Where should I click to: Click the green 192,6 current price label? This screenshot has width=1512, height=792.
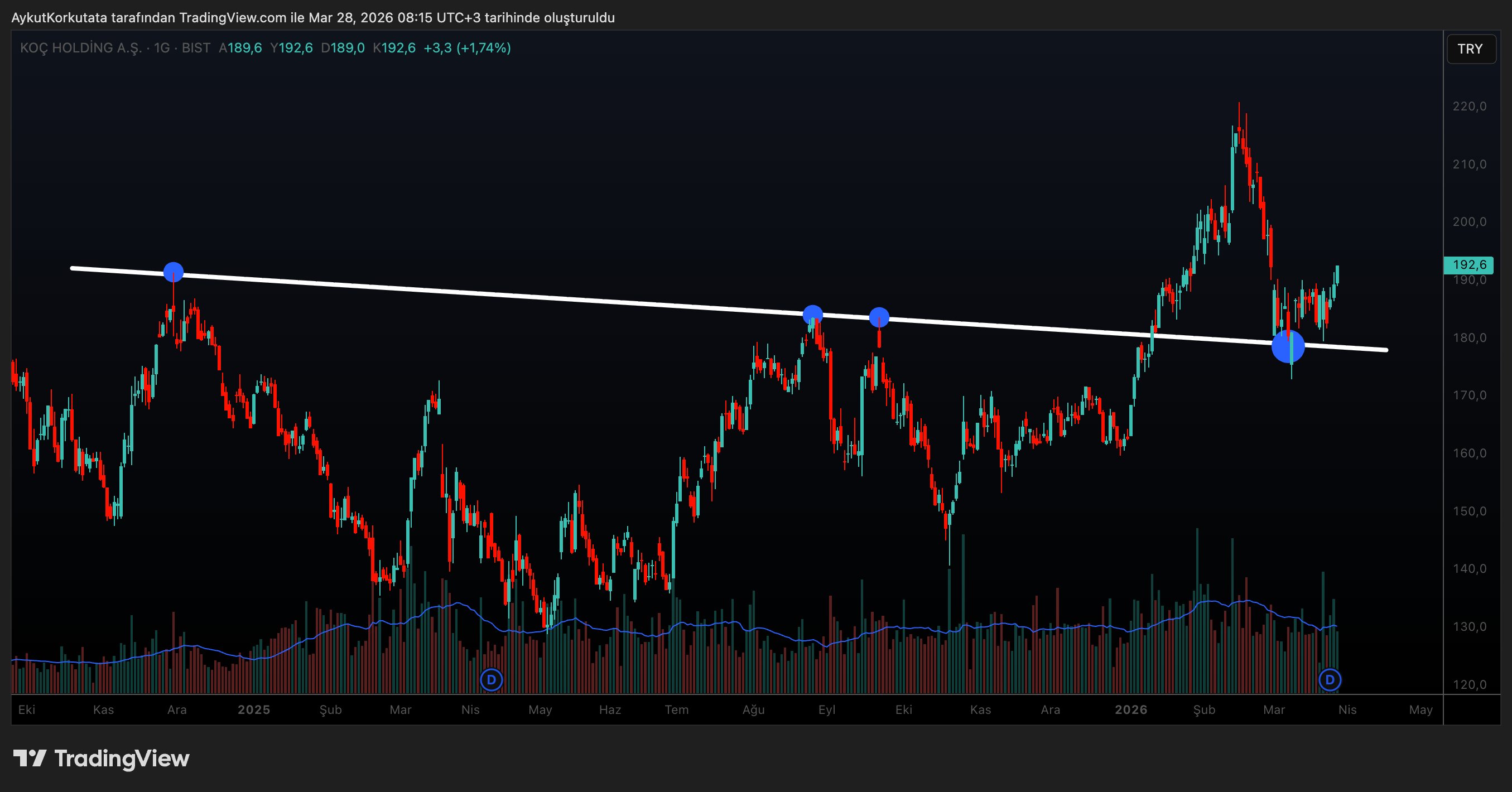[1468, 264]
